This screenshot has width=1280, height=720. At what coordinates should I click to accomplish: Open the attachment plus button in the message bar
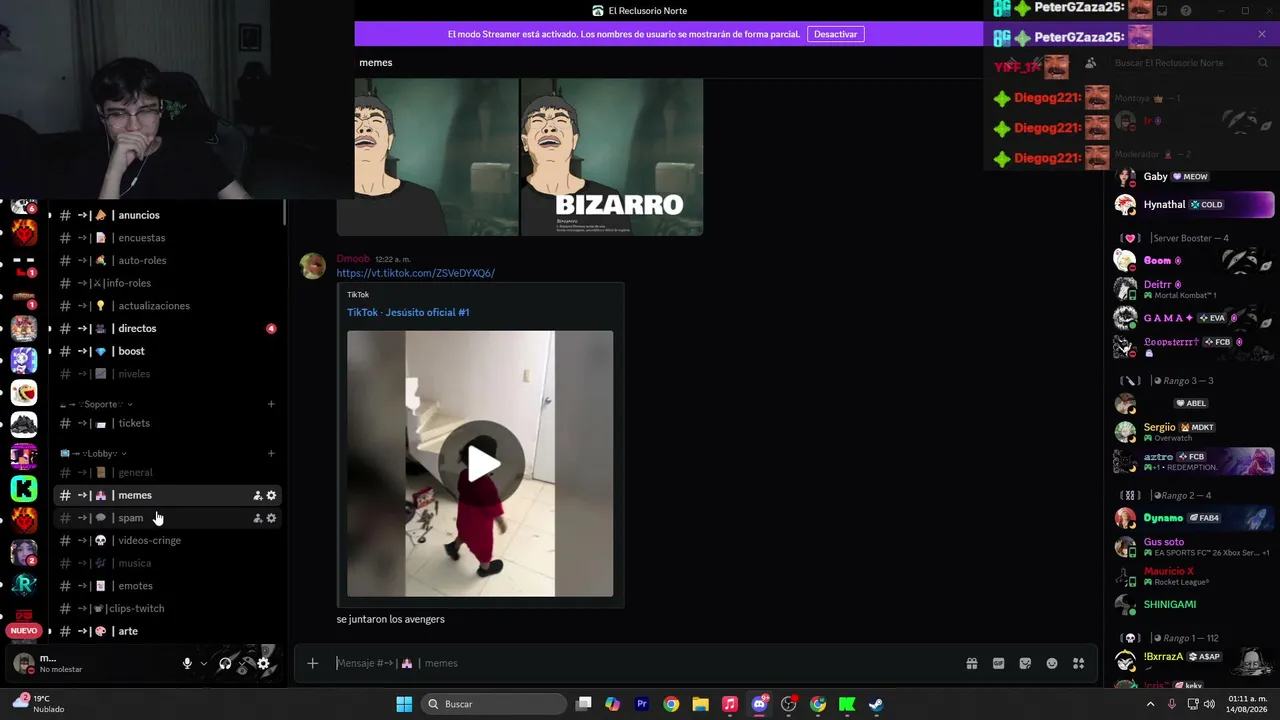[x=313, y=663]
